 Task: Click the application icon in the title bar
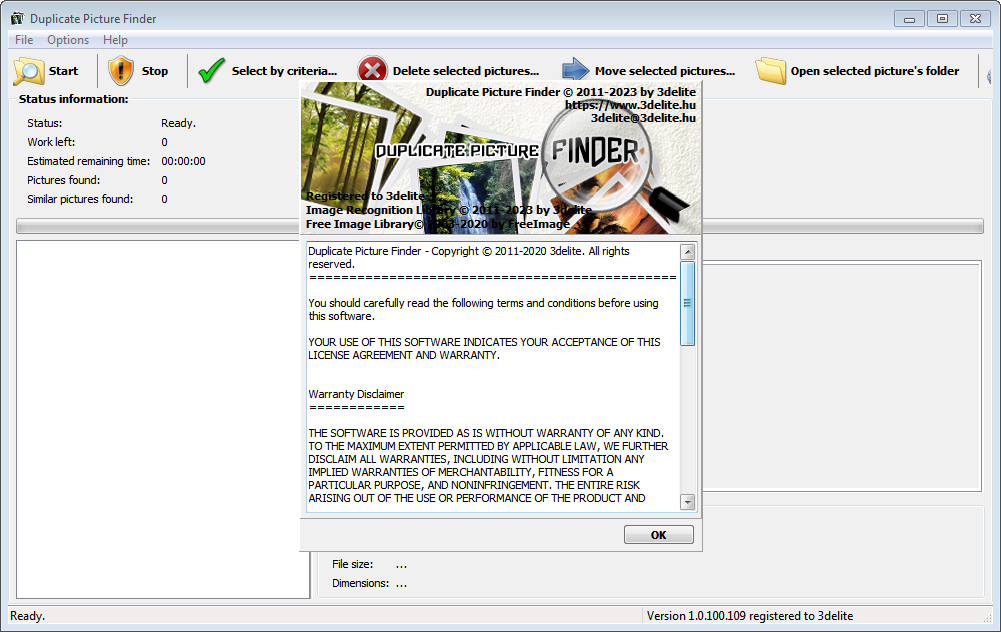[17, 19]
